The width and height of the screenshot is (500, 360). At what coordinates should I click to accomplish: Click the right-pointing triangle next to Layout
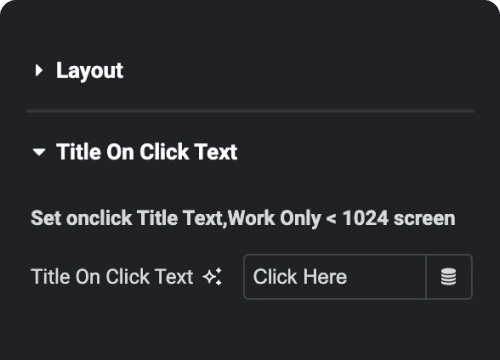39,70
